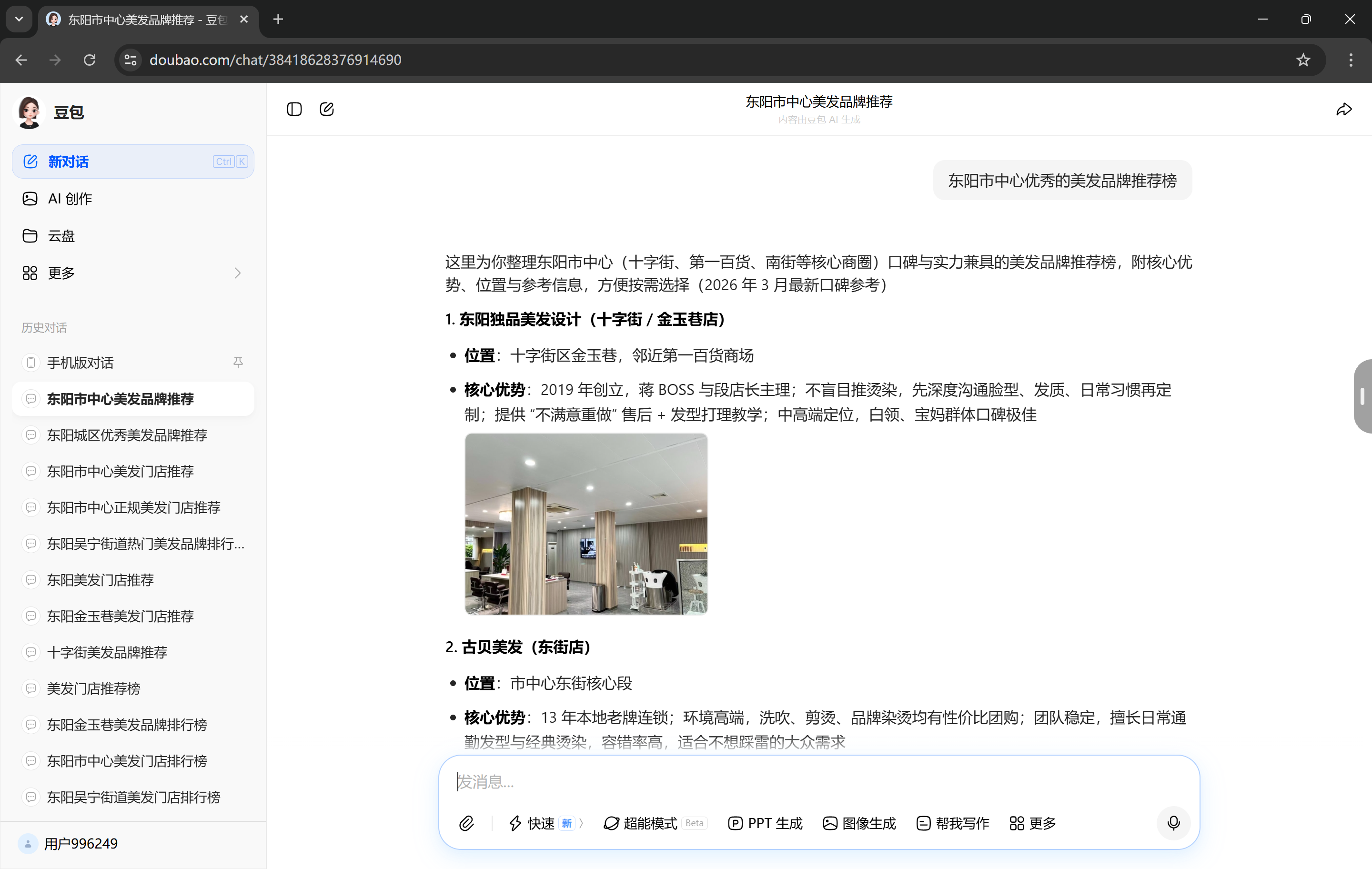Open the 手机版对话 conversation
The width and height of the screenshot is (1372, 869).
pyautogui.click(x=133, y=363)
